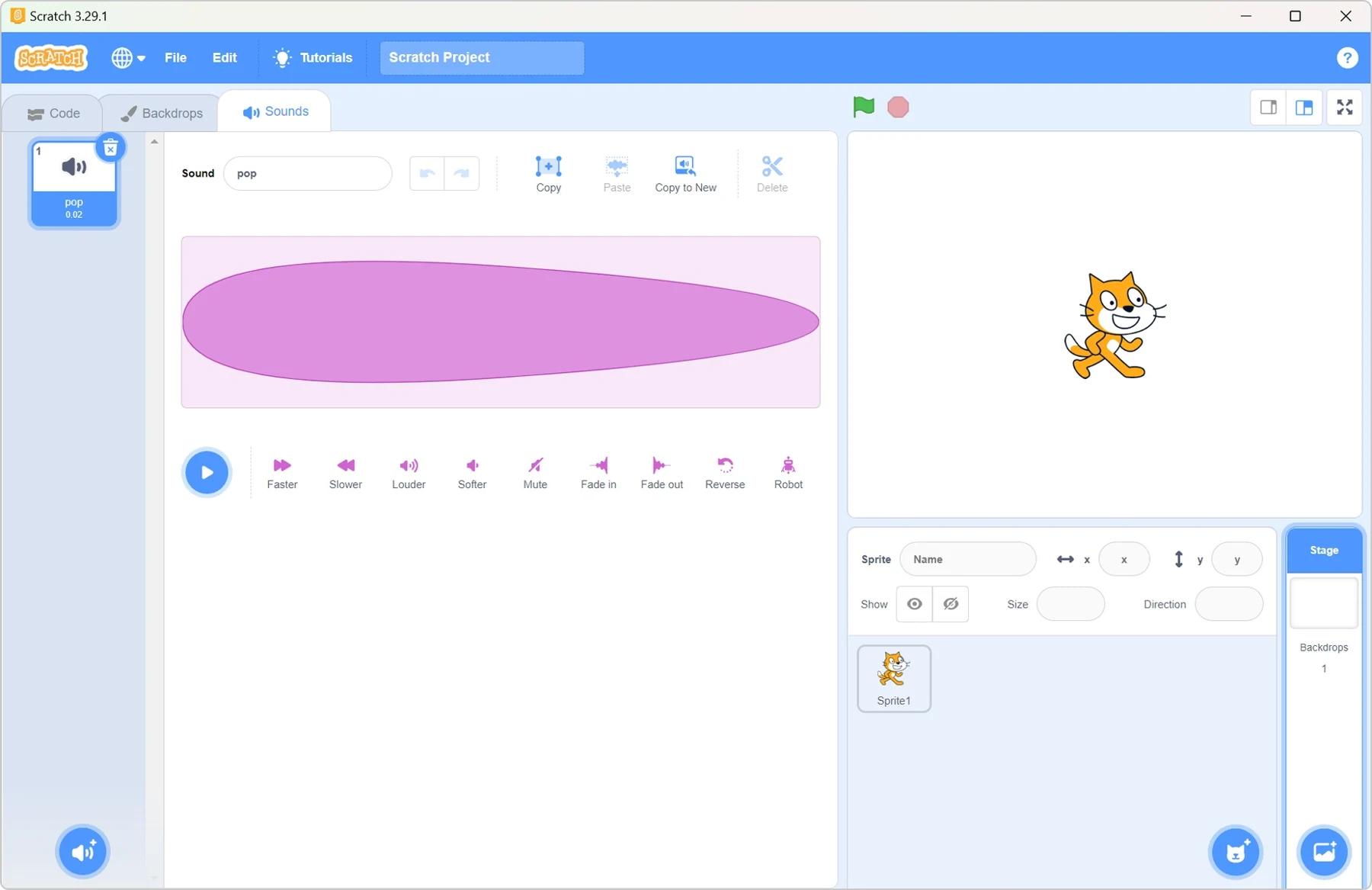The image size is (1372, 890).
Task: Enter full screen stage mode
Action: [x=1345, y=108]
